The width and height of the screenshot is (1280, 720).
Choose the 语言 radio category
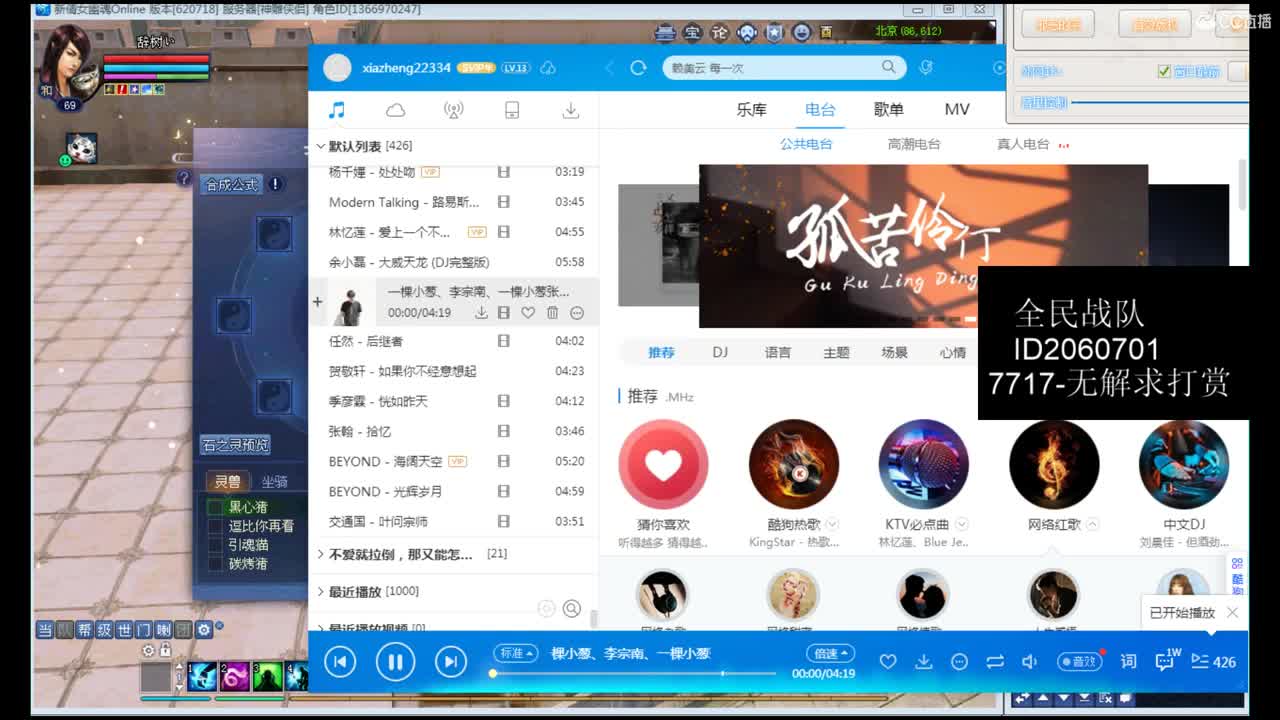tap(778, 352)
